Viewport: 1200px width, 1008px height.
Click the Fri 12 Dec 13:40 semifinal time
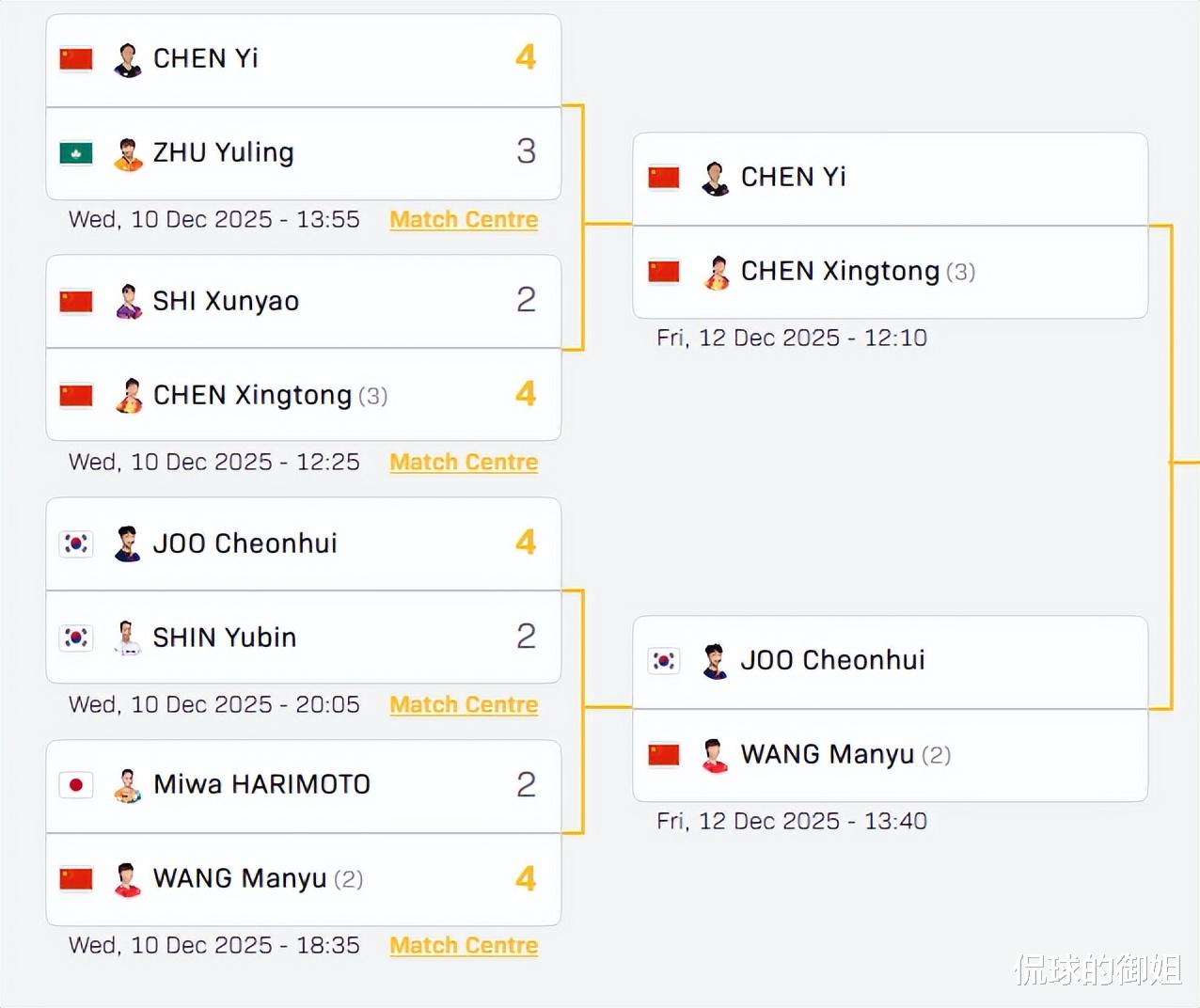tap(792, 822)
